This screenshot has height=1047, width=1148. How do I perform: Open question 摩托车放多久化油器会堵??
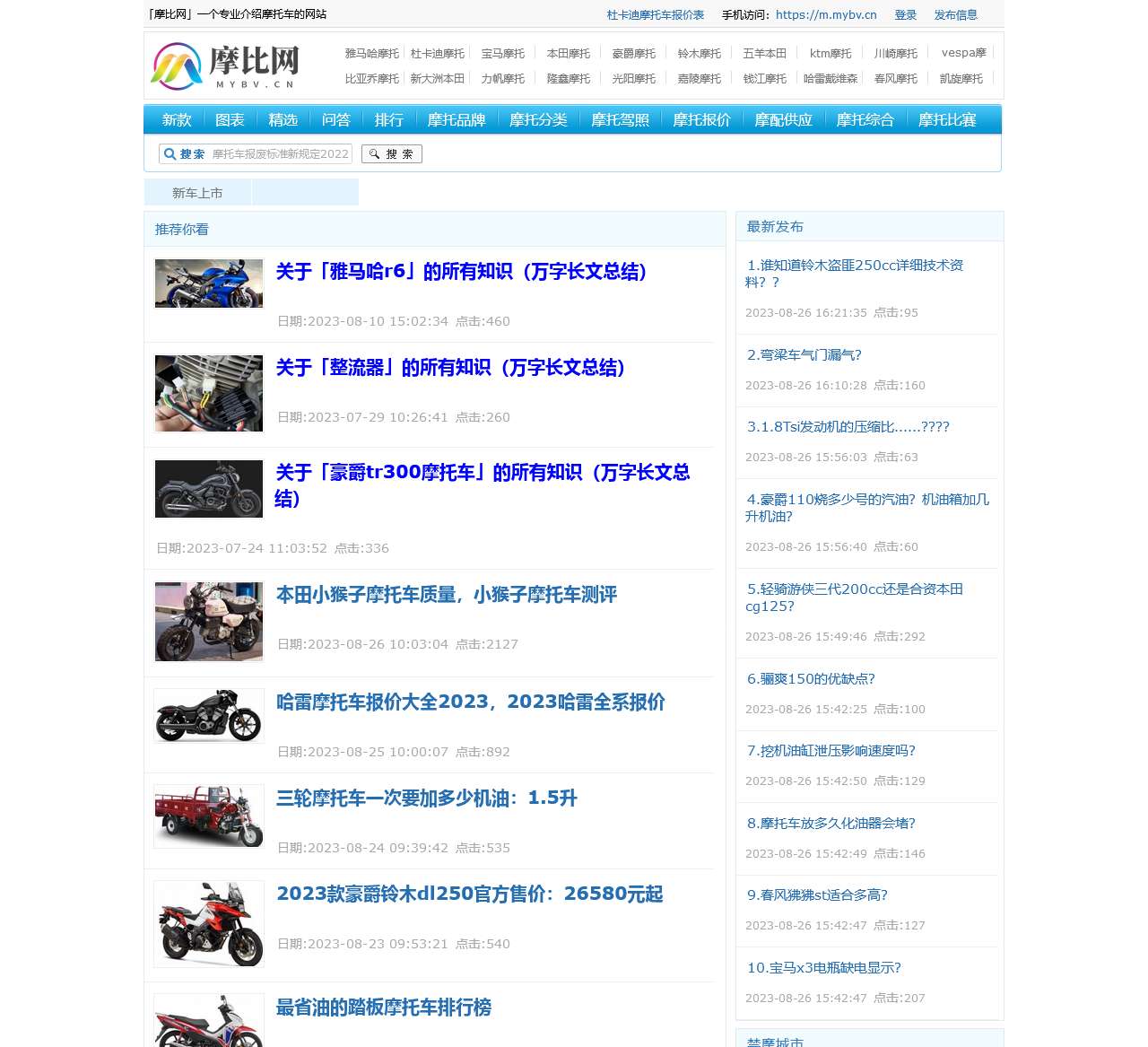(x=831, y=824)
